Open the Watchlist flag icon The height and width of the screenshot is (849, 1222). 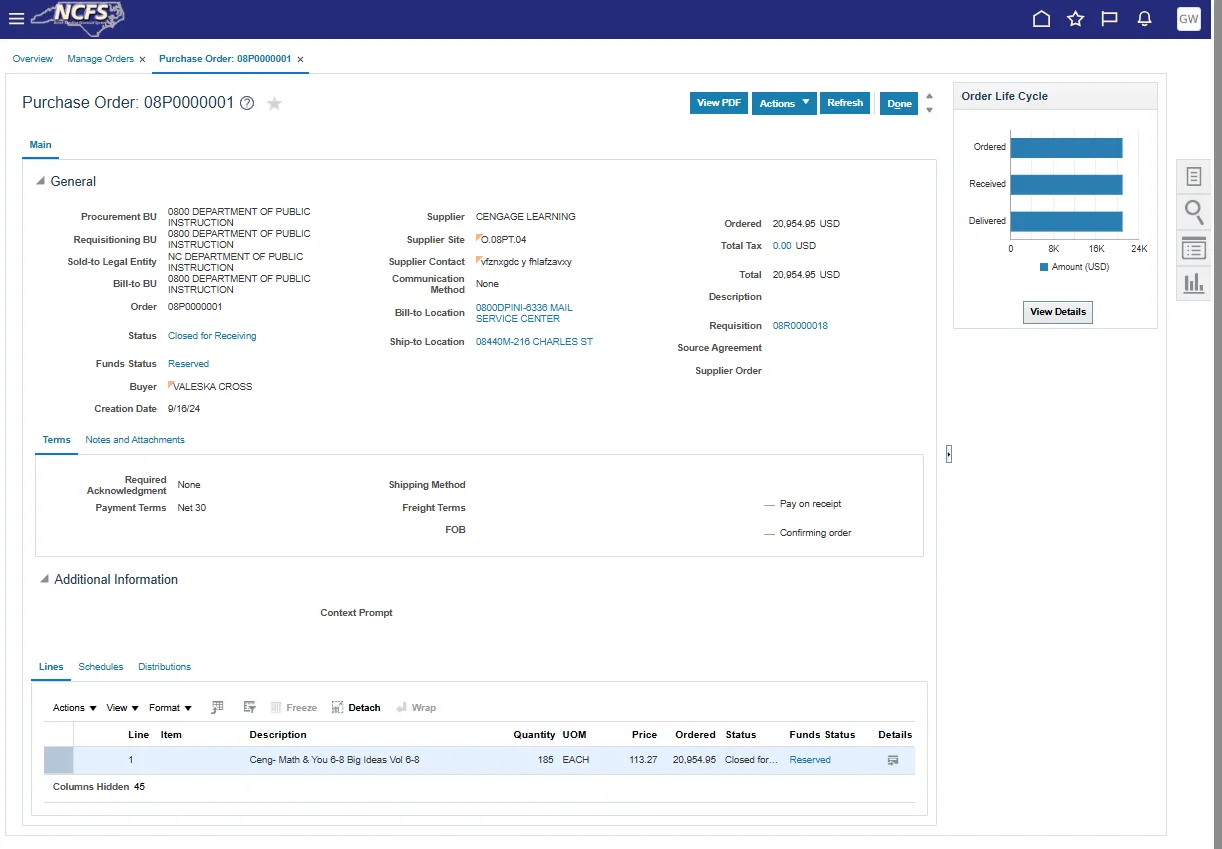pyautogui.click(x=1109, y=19)
